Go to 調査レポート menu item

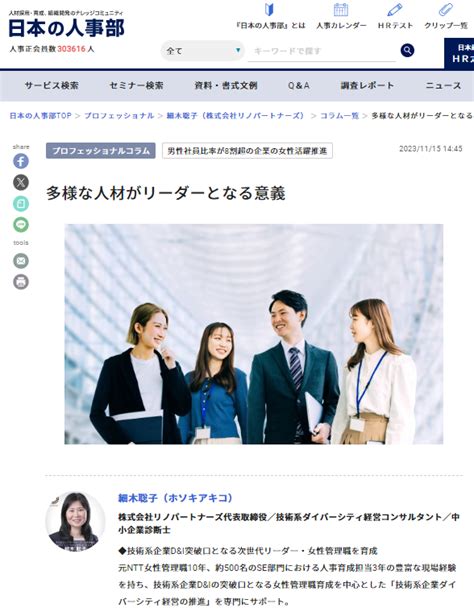pos(367,86)
